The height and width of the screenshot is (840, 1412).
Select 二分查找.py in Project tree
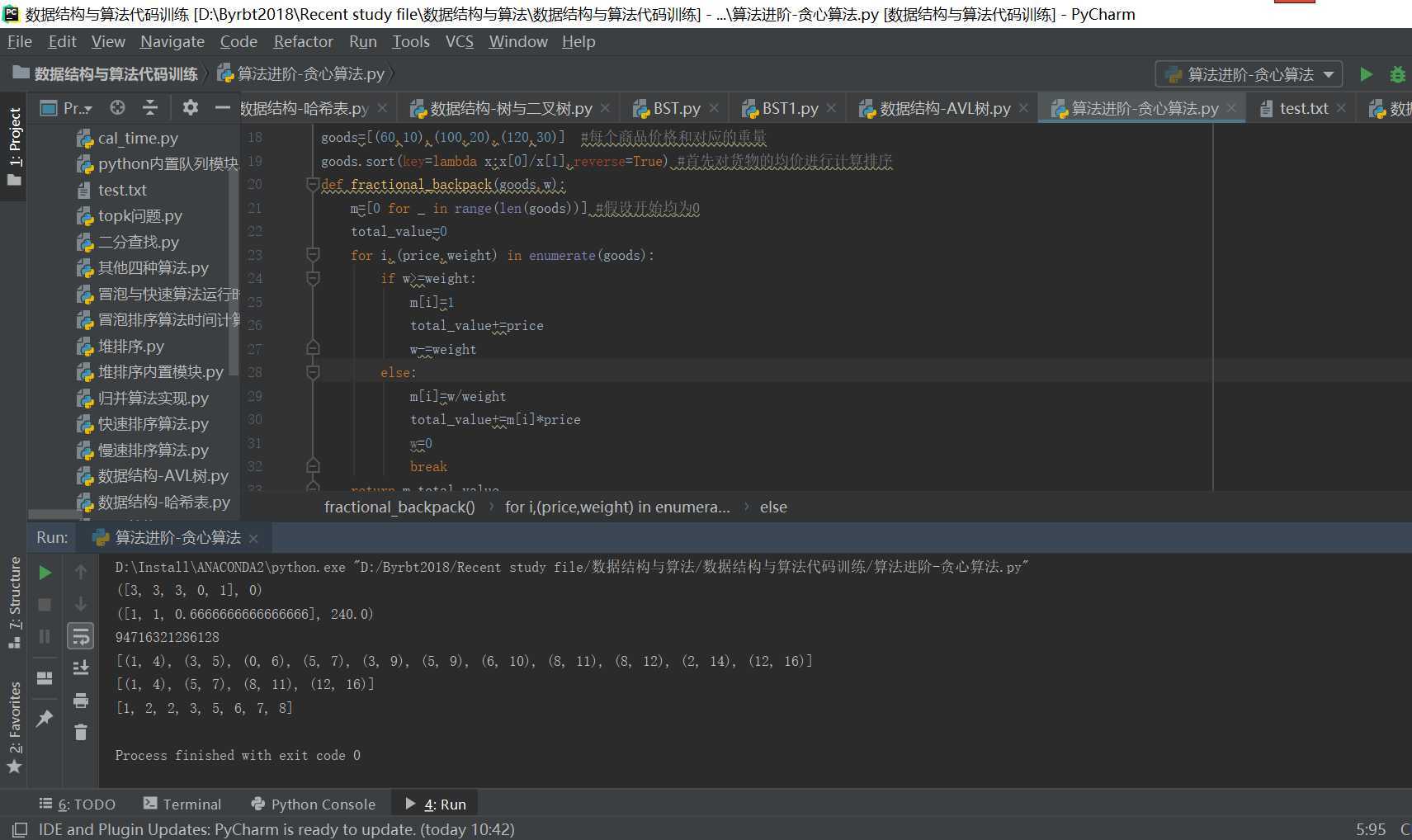click(128, 242)
